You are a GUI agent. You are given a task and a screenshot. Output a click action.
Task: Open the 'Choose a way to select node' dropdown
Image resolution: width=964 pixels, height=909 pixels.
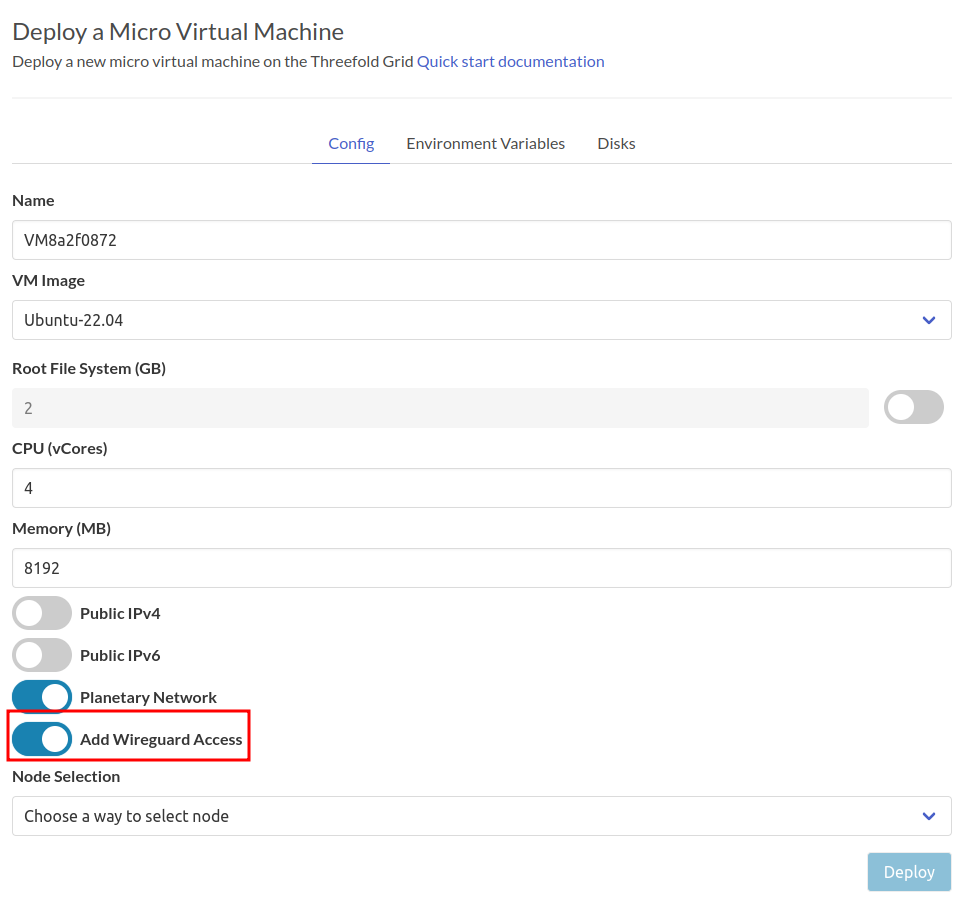click(480, 816)
